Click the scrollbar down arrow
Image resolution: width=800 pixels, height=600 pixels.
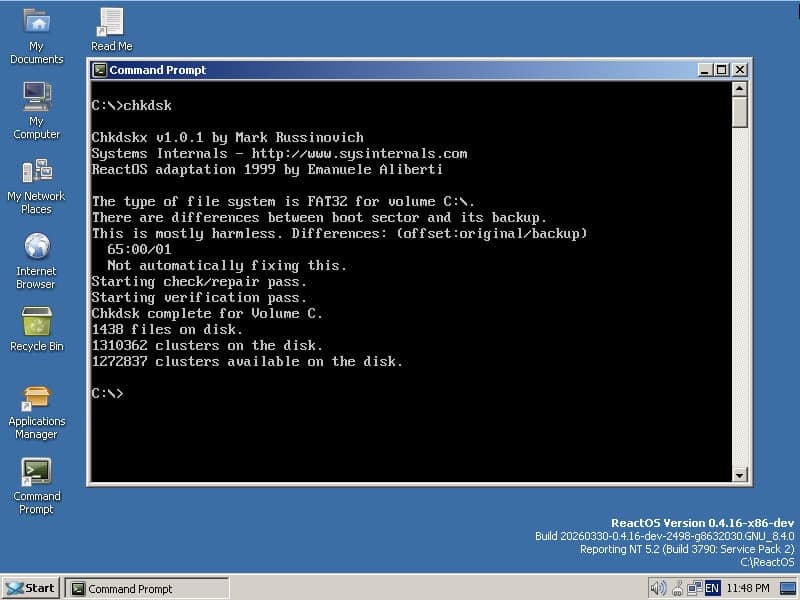pyautogui.click(x=740, y=475)
